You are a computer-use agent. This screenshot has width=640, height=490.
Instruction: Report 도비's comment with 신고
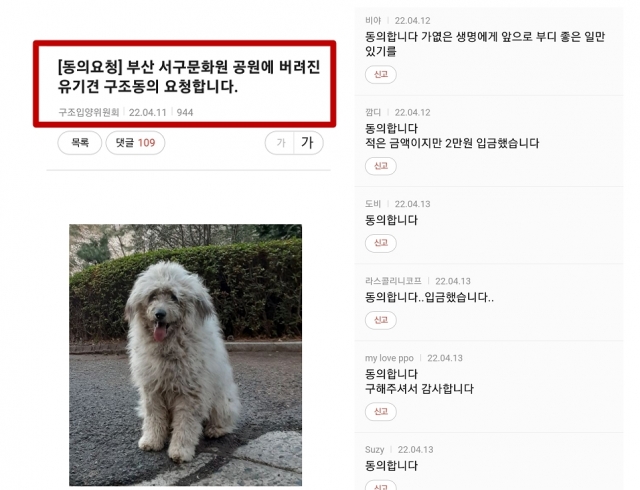[380, 243]
